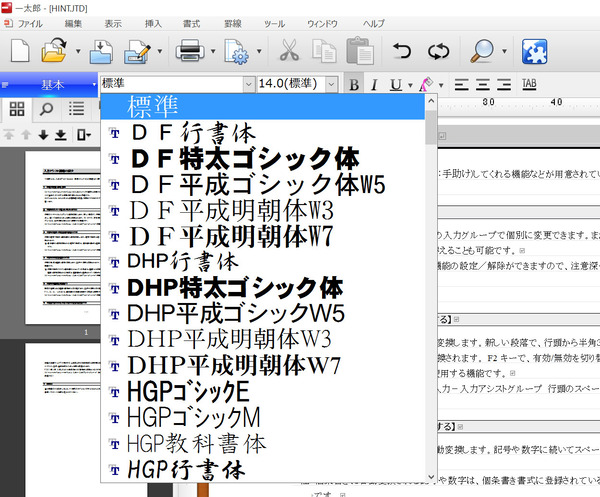Open the ツール menu

(274, 24)
